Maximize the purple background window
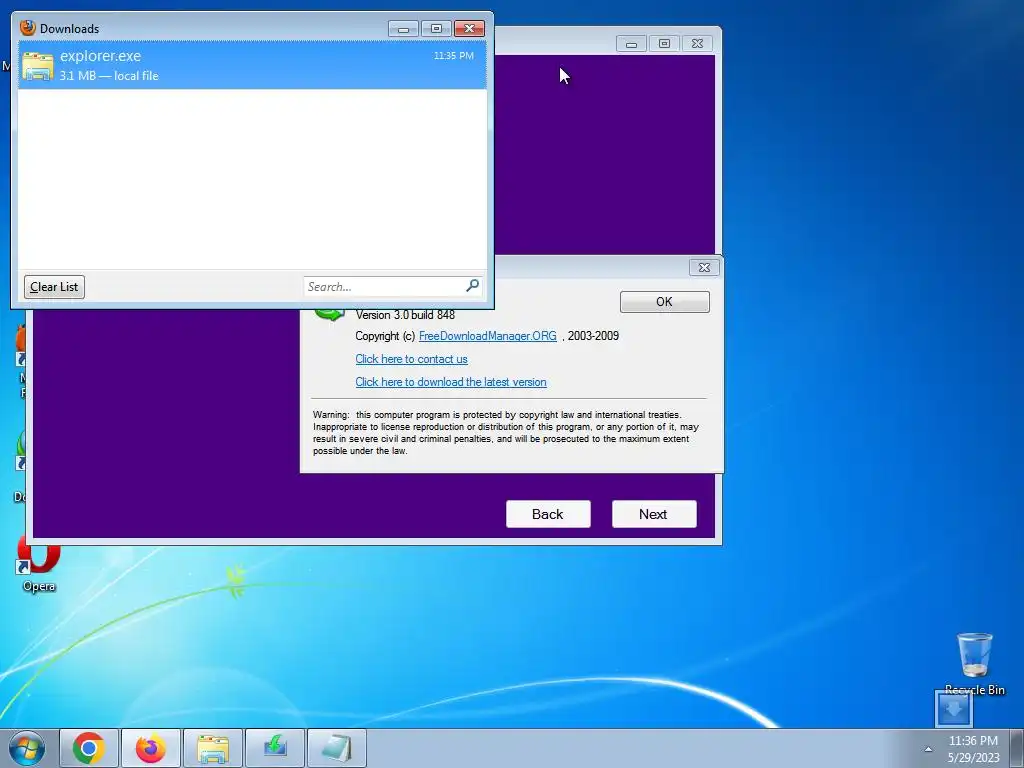The image size is (1024, 768). tap(664, 44)
